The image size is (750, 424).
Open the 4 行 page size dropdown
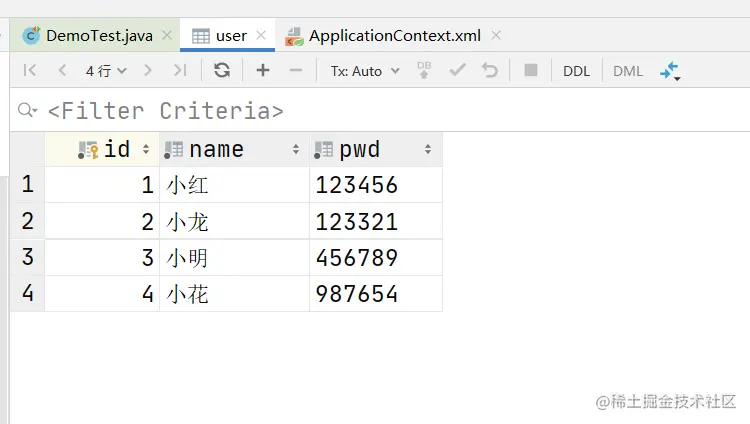click(x=106, y=70)
